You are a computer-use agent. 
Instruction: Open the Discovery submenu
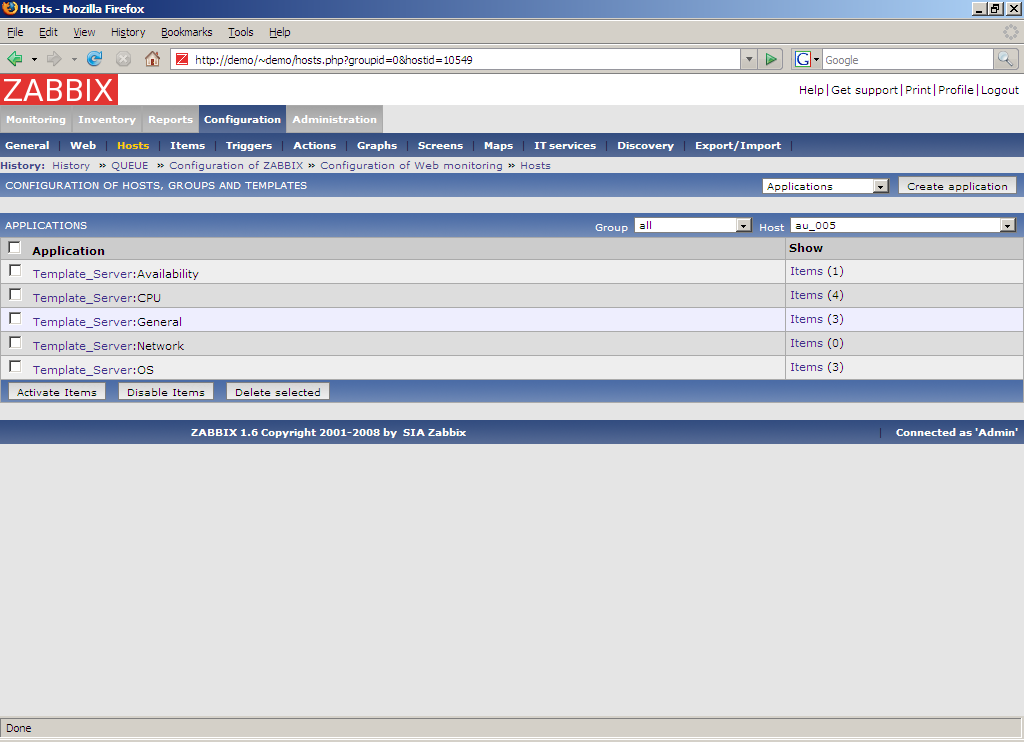pyautogui.click(x=645, y=146)
